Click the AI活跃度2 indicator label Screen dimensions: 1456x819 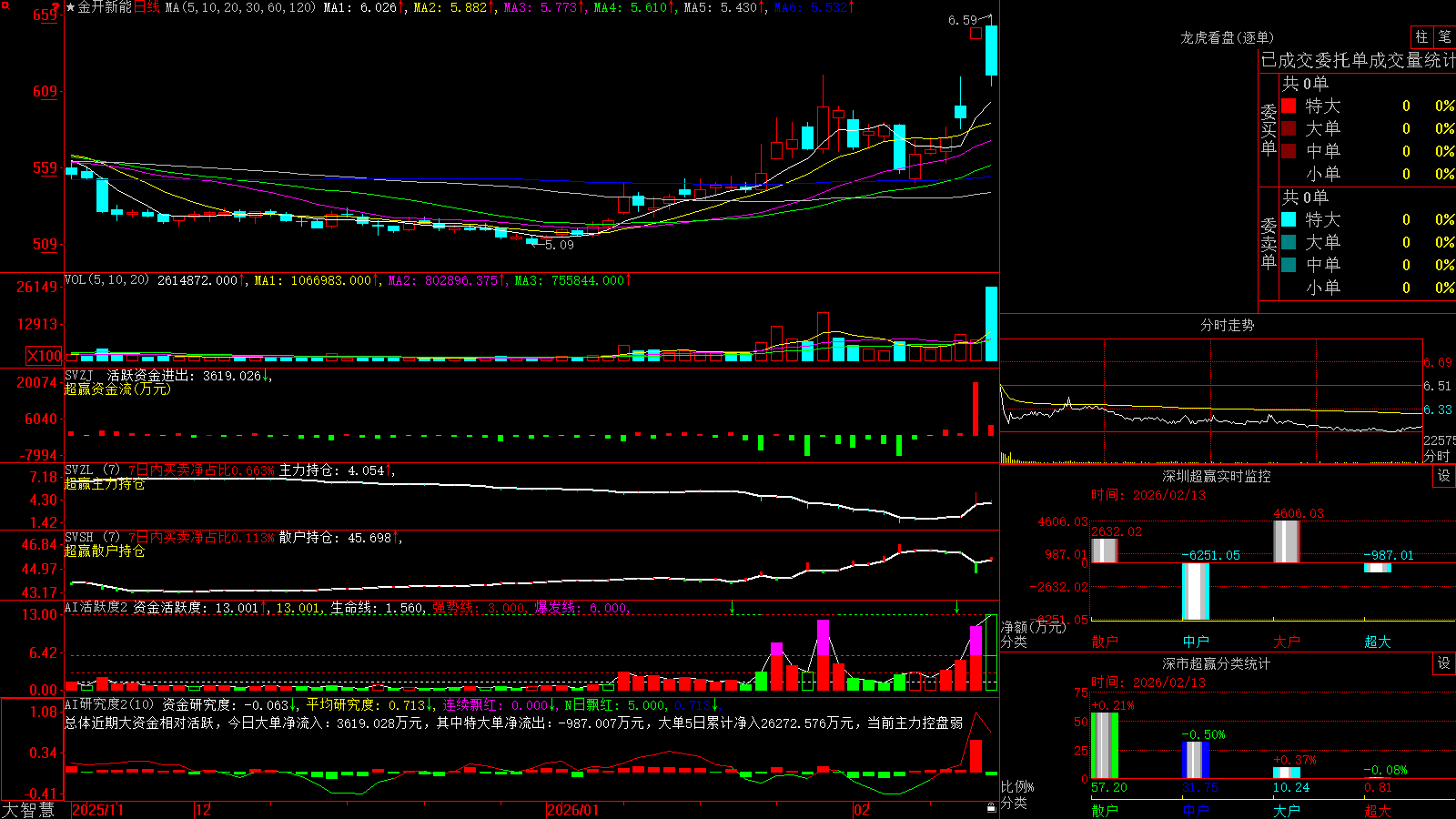(96, 607)
